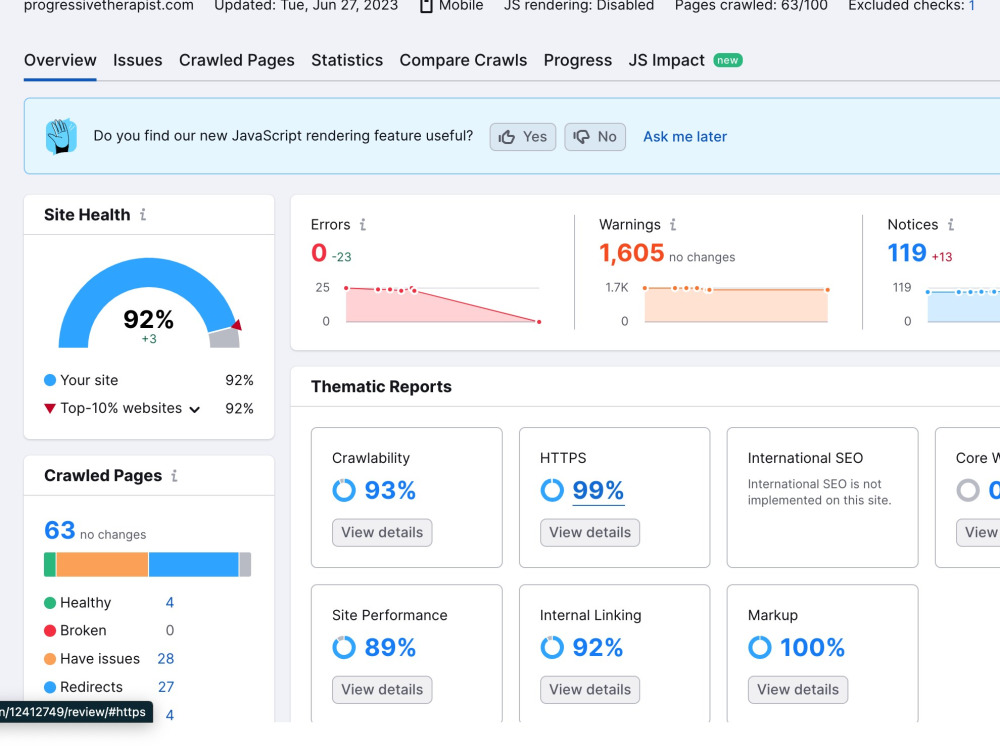The width and height of the screenshot is (1000, 750).
Task: View details for Markup report
Action: [798, 689]
